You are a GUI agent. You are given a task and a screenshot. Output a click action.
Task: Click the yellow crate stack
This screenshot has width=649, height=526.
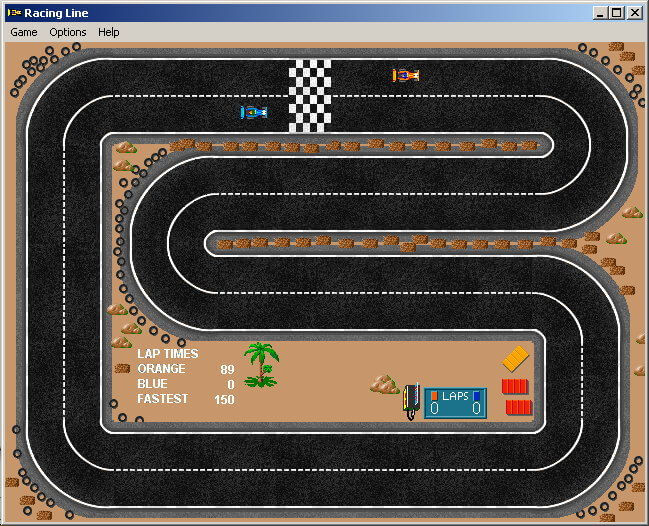(x=515, y=358)
